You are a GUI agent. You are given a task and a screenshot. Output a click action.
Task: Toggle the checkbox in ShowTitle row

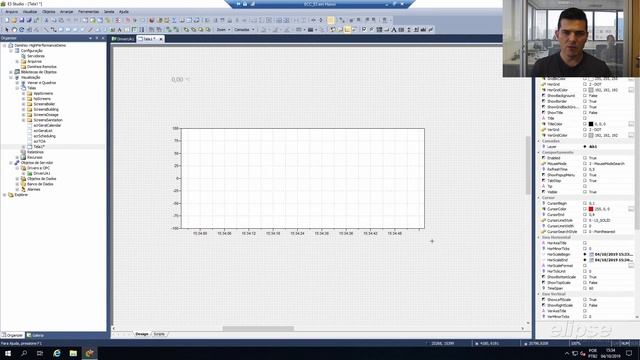click(585, 113)
